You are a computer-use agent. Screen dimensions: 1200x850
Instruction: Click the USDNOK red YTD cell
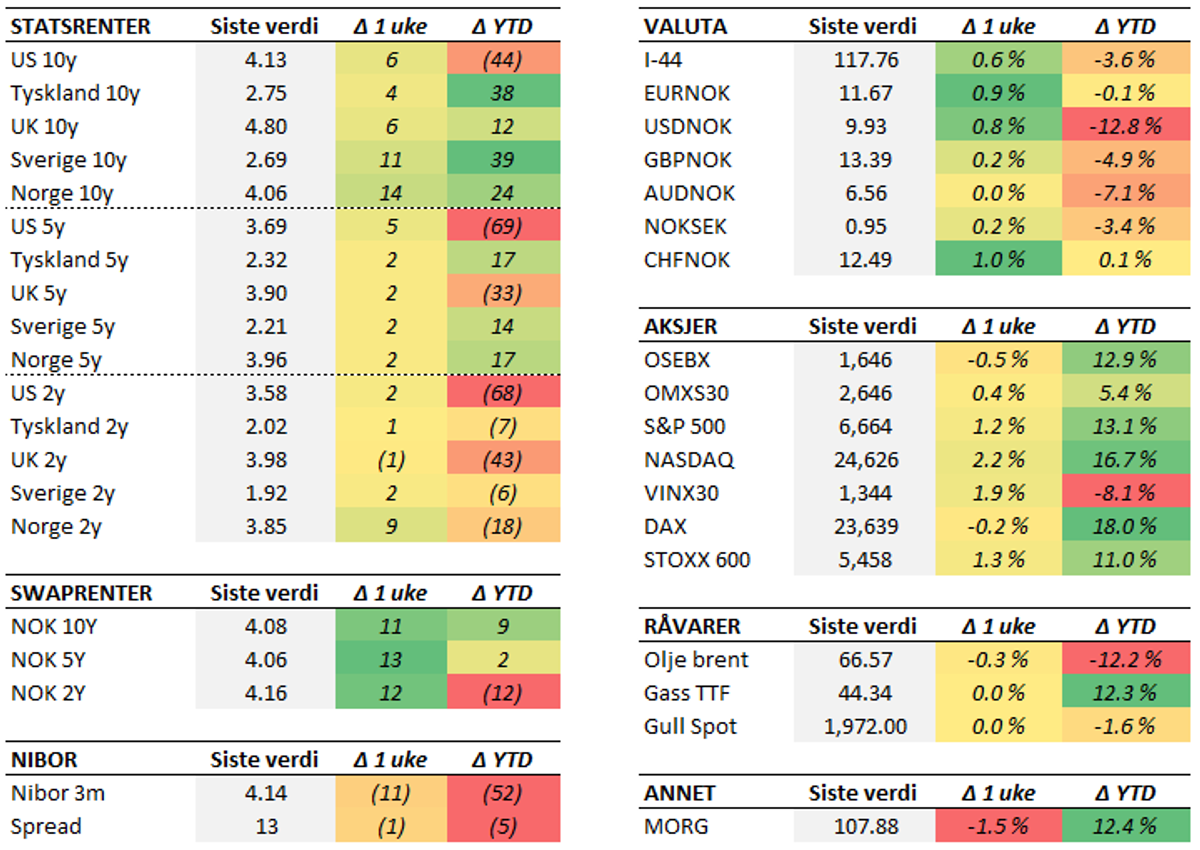click(1127, 127)
